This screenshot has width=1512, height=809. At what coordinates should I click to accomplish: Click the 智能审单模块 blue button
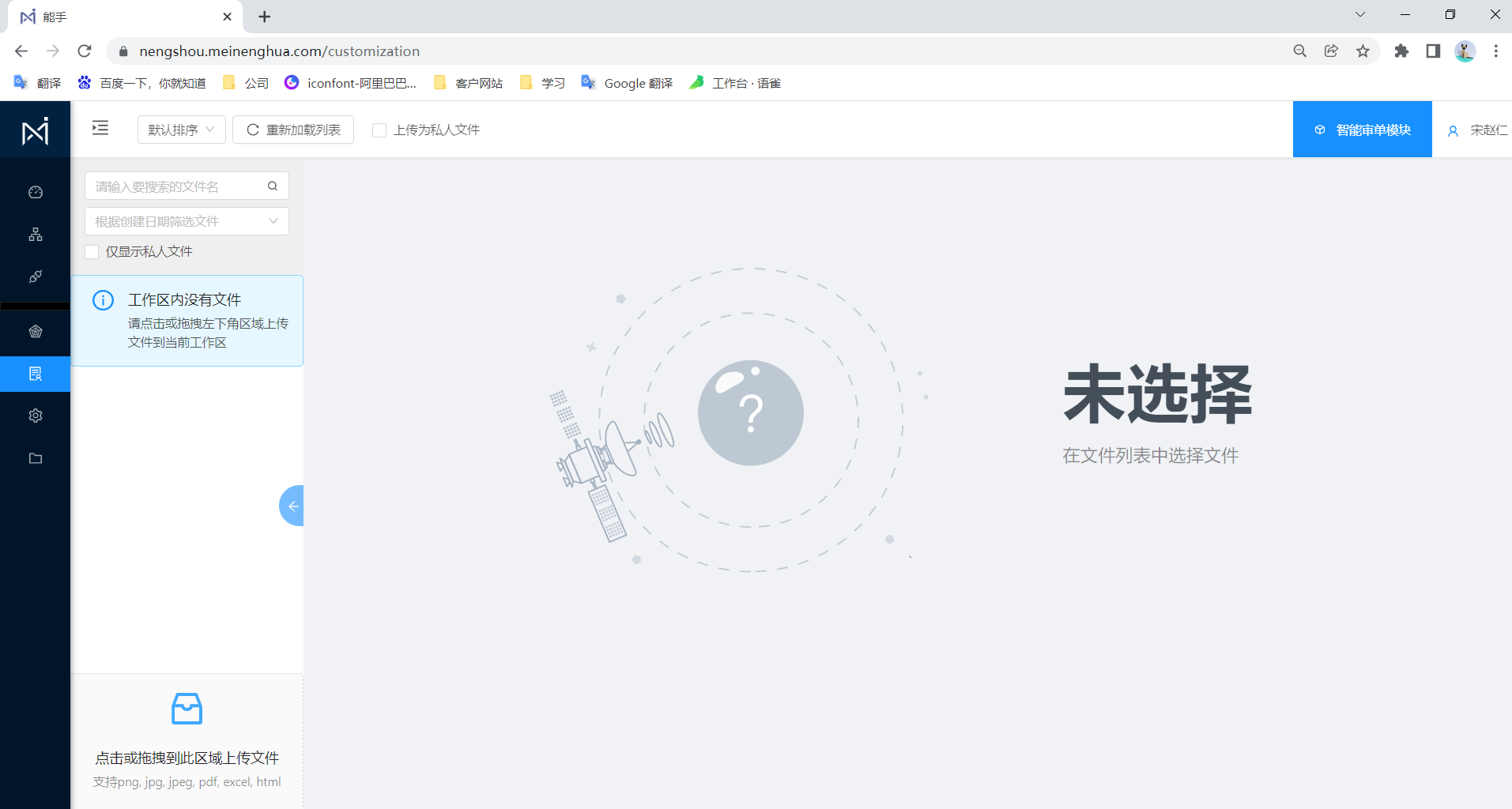point(1363,130)
